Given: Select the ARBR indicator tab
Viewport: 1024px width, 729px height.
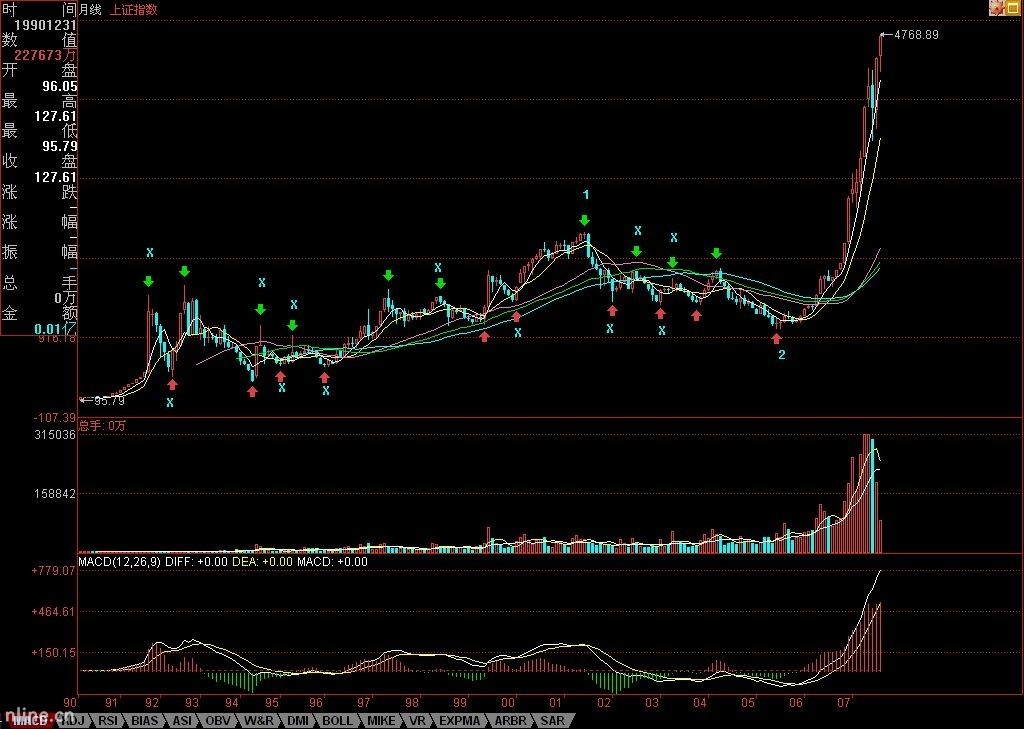Looking at the screenshot, I should [510, 721].
